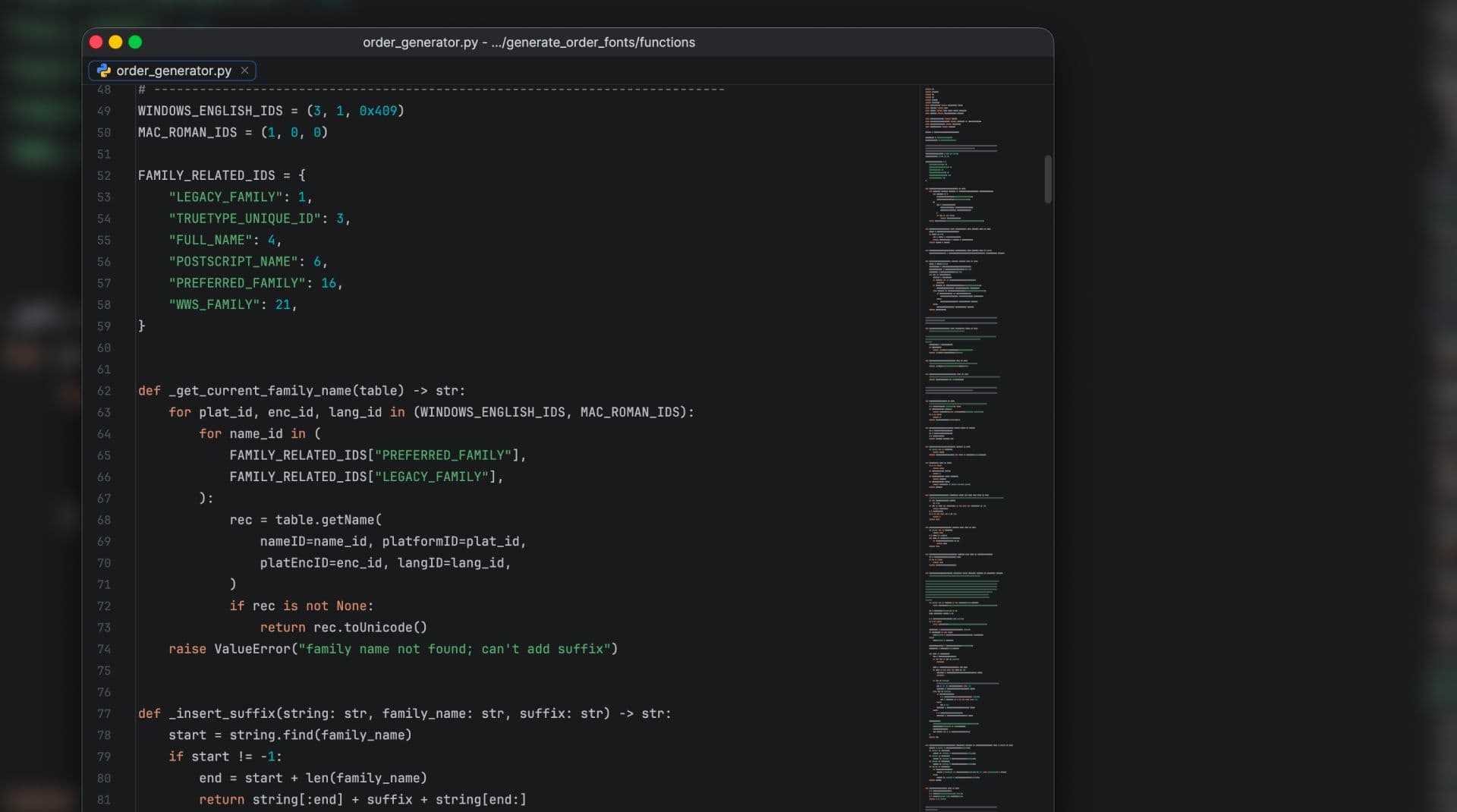Click the red close window button

point(96,42)
